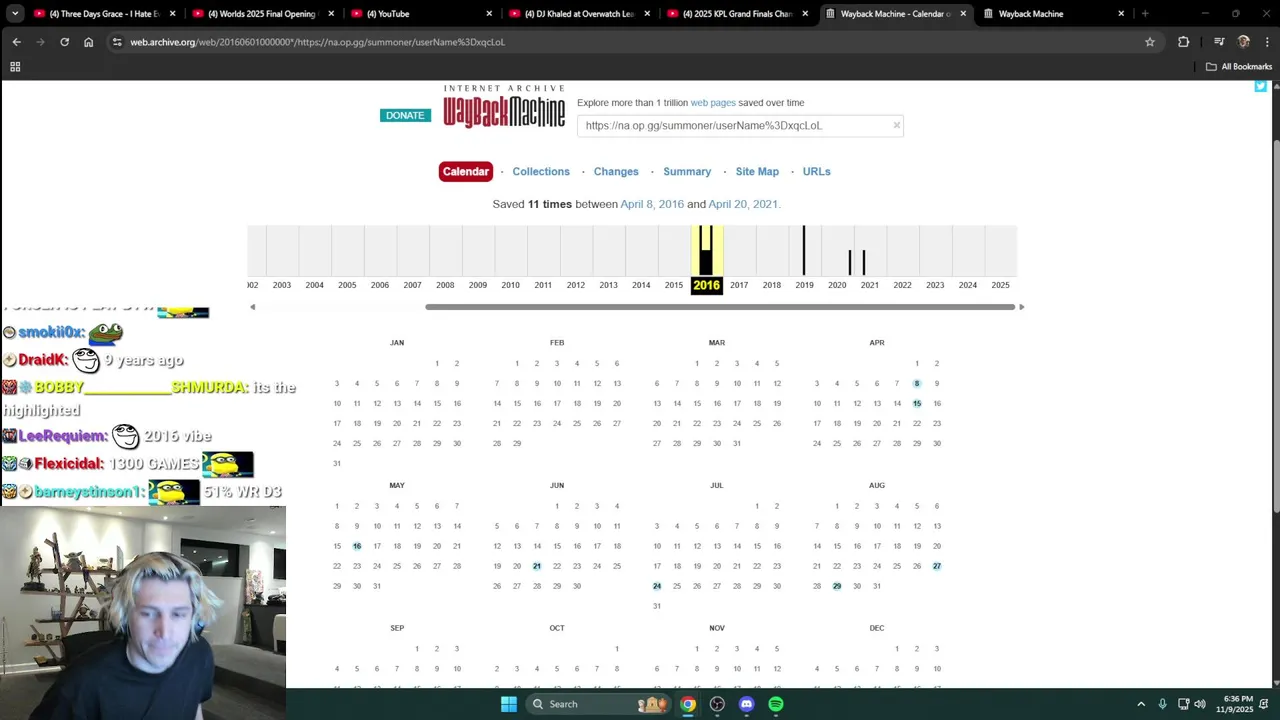Open the July 24 snapshot
Screen dimensions: 1280x720
coord(657,586)
